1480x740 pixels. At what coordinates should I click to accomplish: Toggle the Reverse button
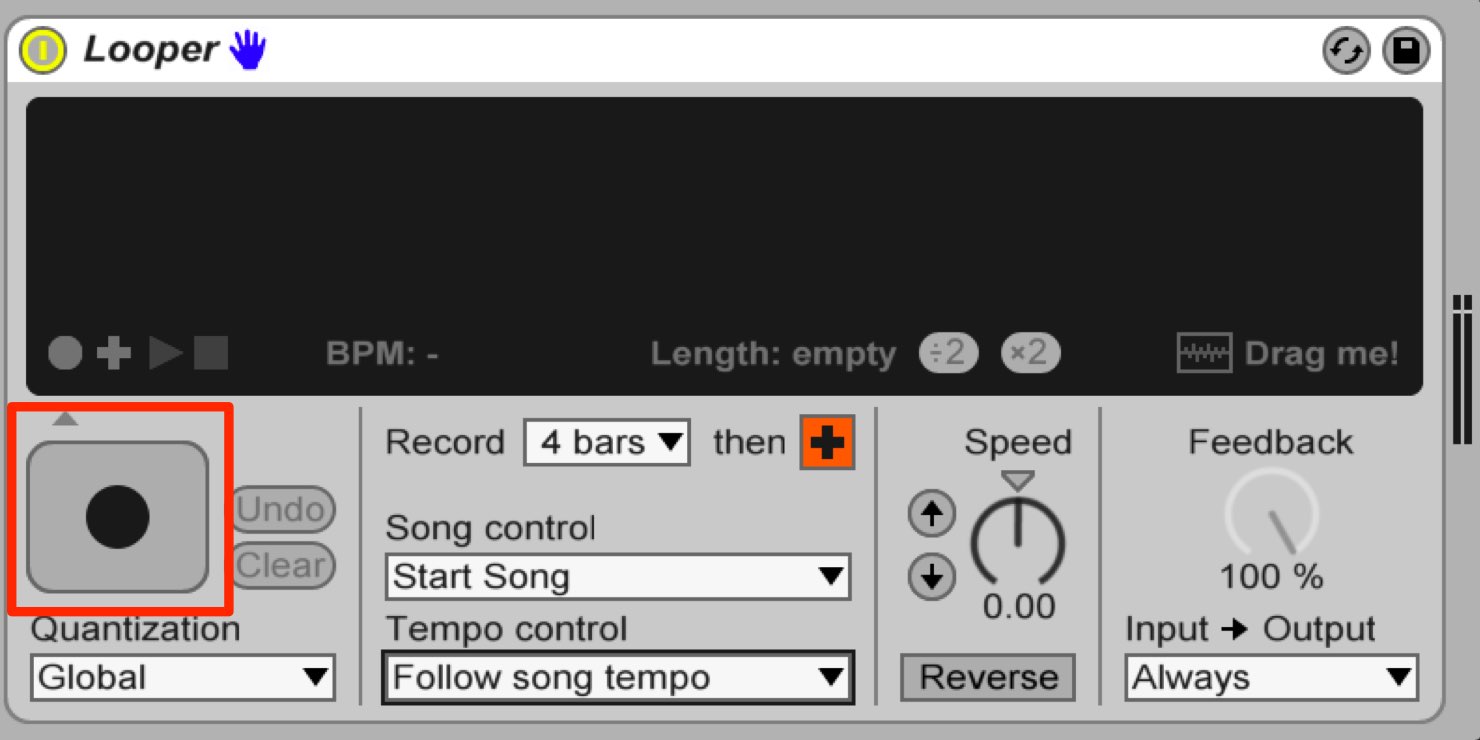[988, 677]
